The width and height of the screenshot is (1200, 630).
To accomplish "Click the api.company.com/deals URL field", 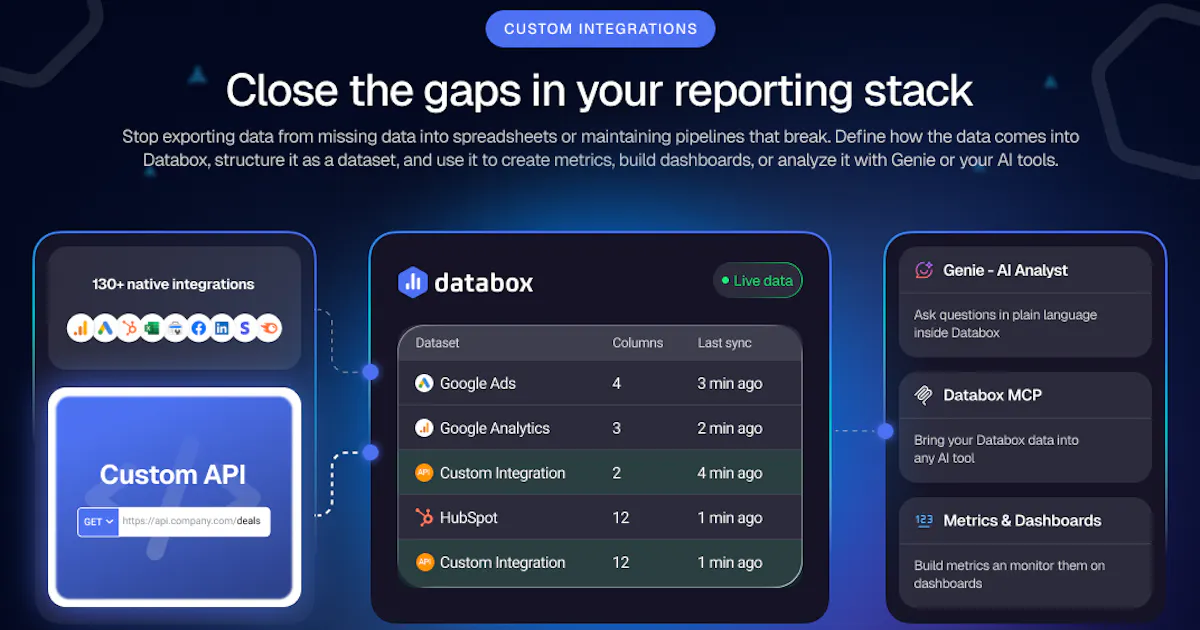I will click(x=195, y=521).
